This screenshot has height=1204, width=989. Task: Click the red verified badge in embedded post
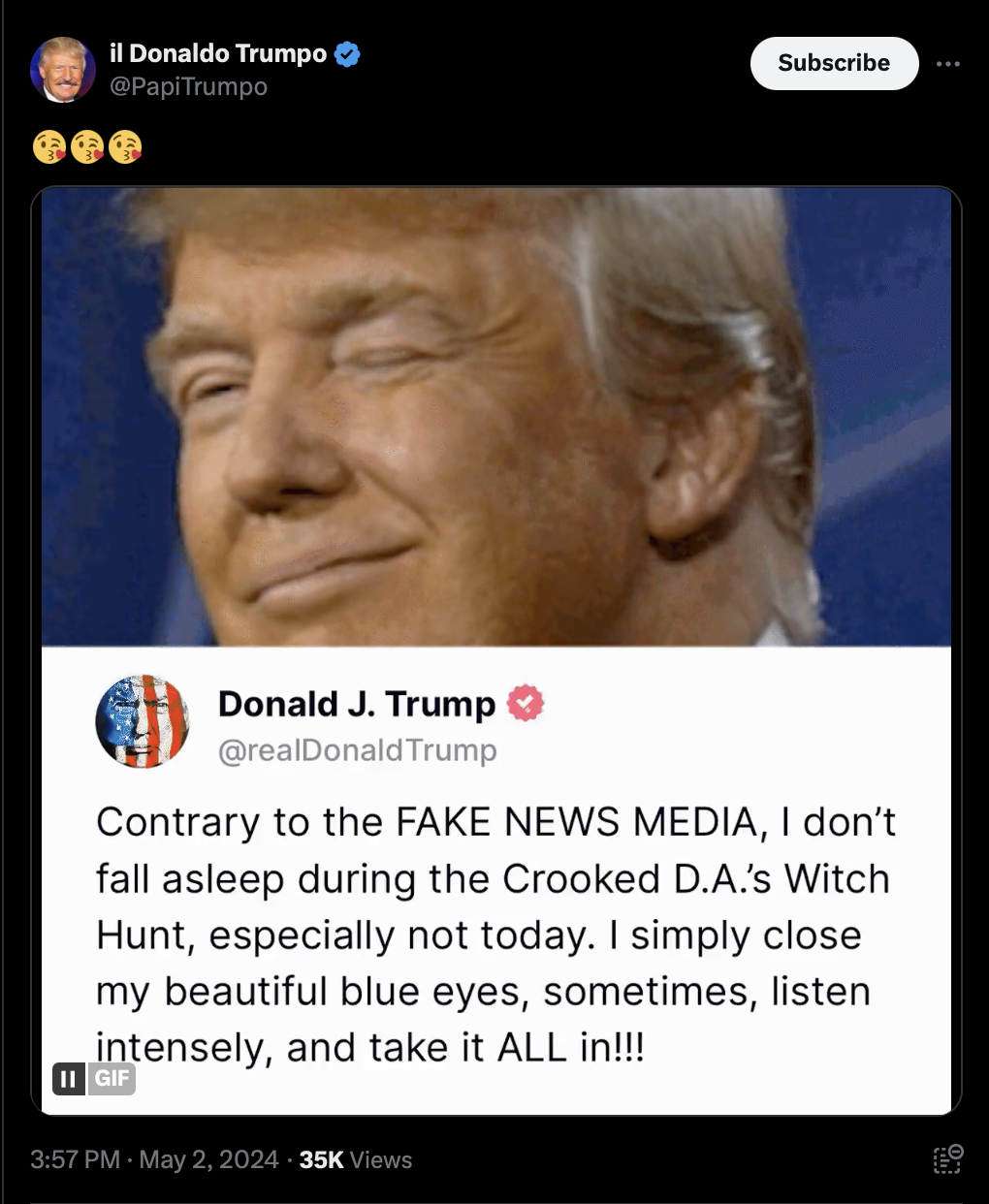click(x=525, y=703)
